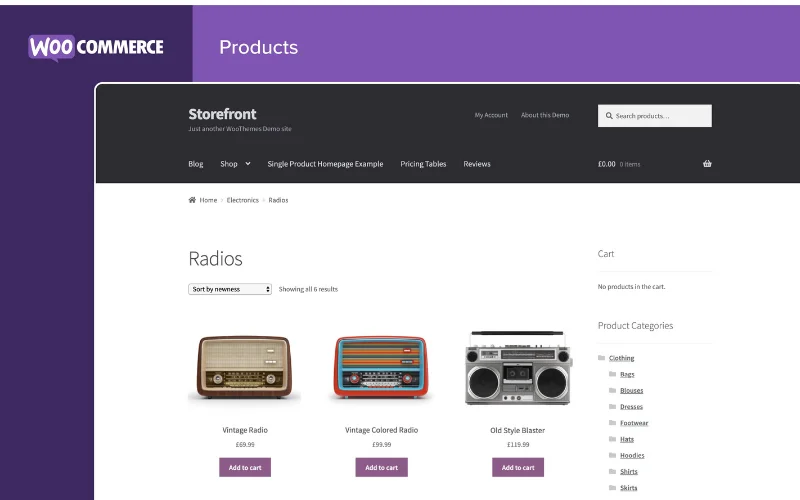Open the Pricing Tables menu item
Image resolution: width=800 pixels, height=500 pixels.
423,164
